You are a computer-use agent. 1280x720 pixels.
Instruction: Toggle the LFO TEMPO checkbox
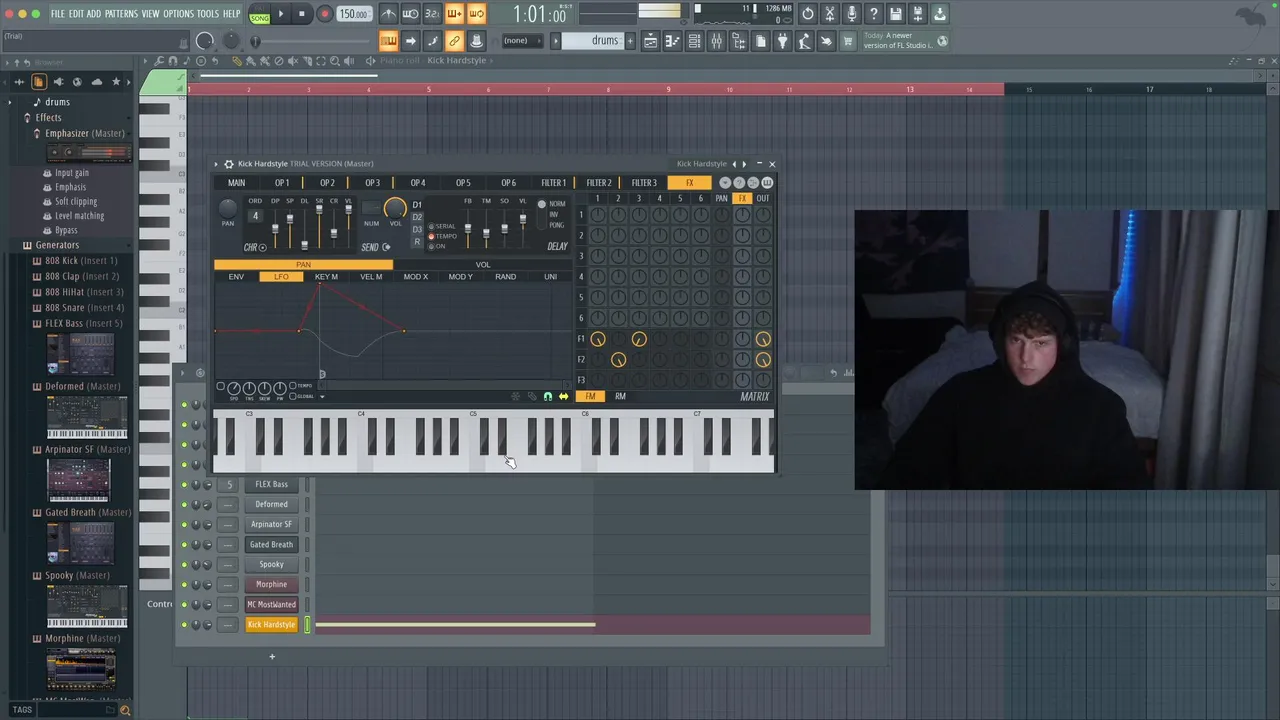coord(292,386)
